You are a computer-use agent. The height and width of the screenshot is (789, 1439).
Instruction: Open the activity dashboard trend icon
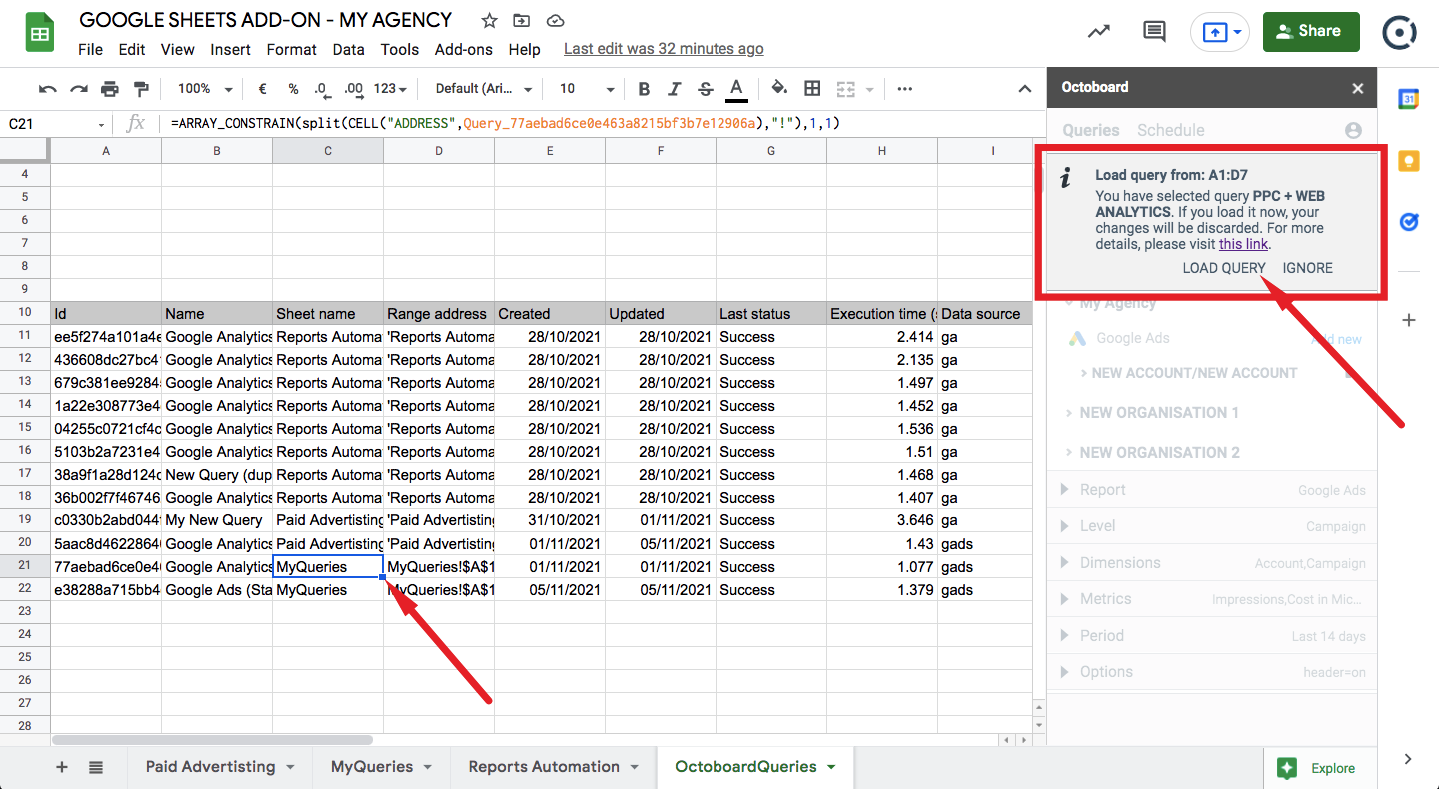coord(1099,31)
